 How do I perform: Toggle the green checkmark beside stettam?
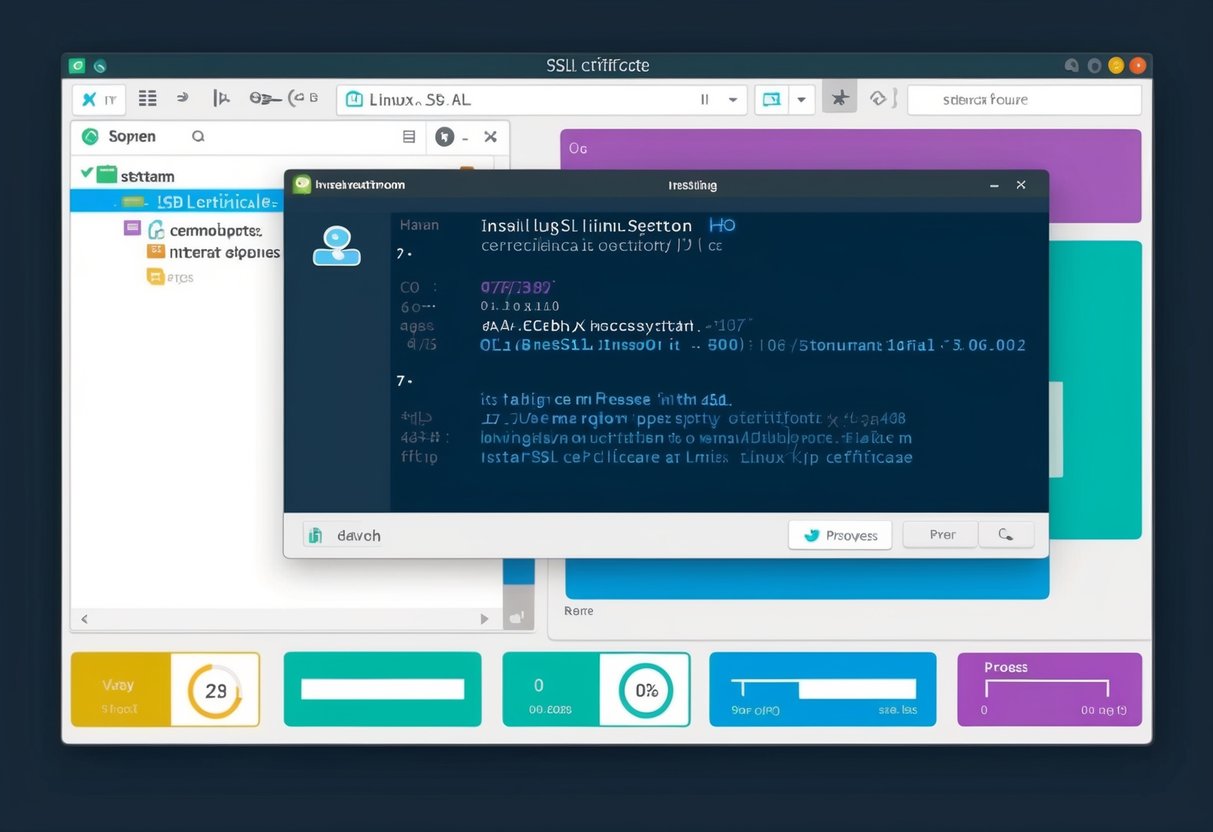(x=87, y=174)
